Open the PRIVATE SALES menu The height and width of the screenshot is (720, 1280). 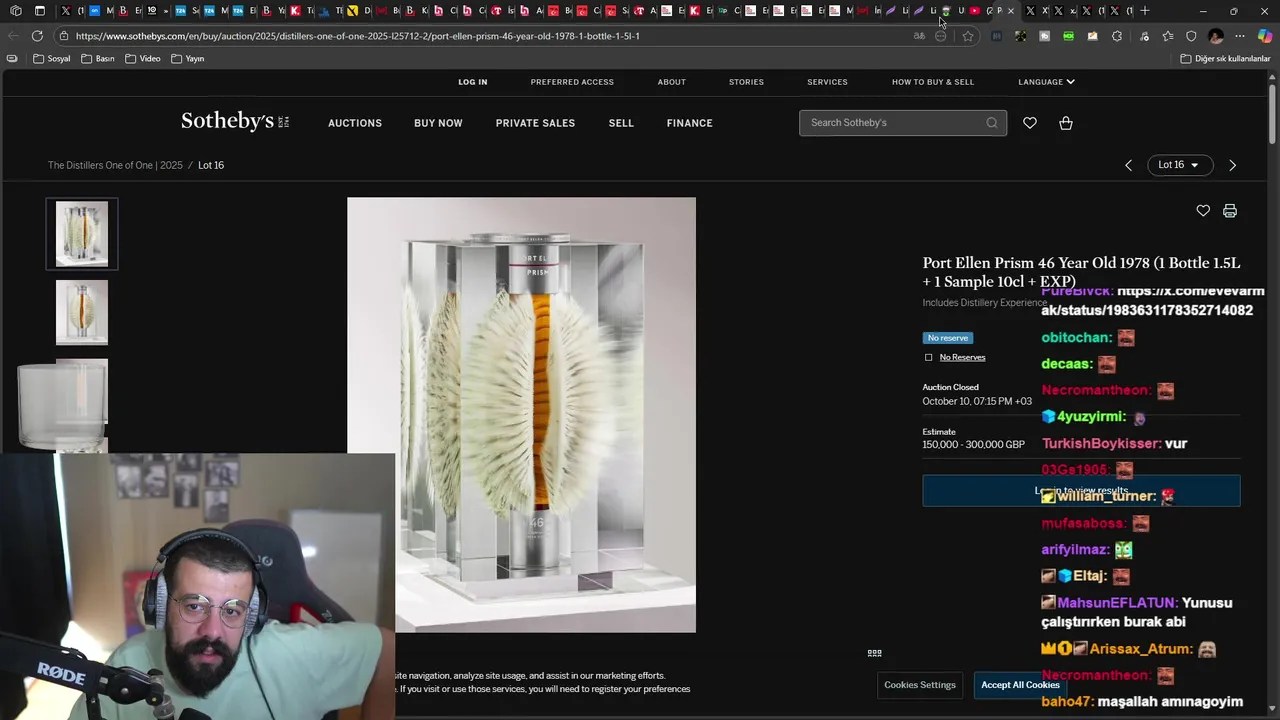[x=535, y=123]
